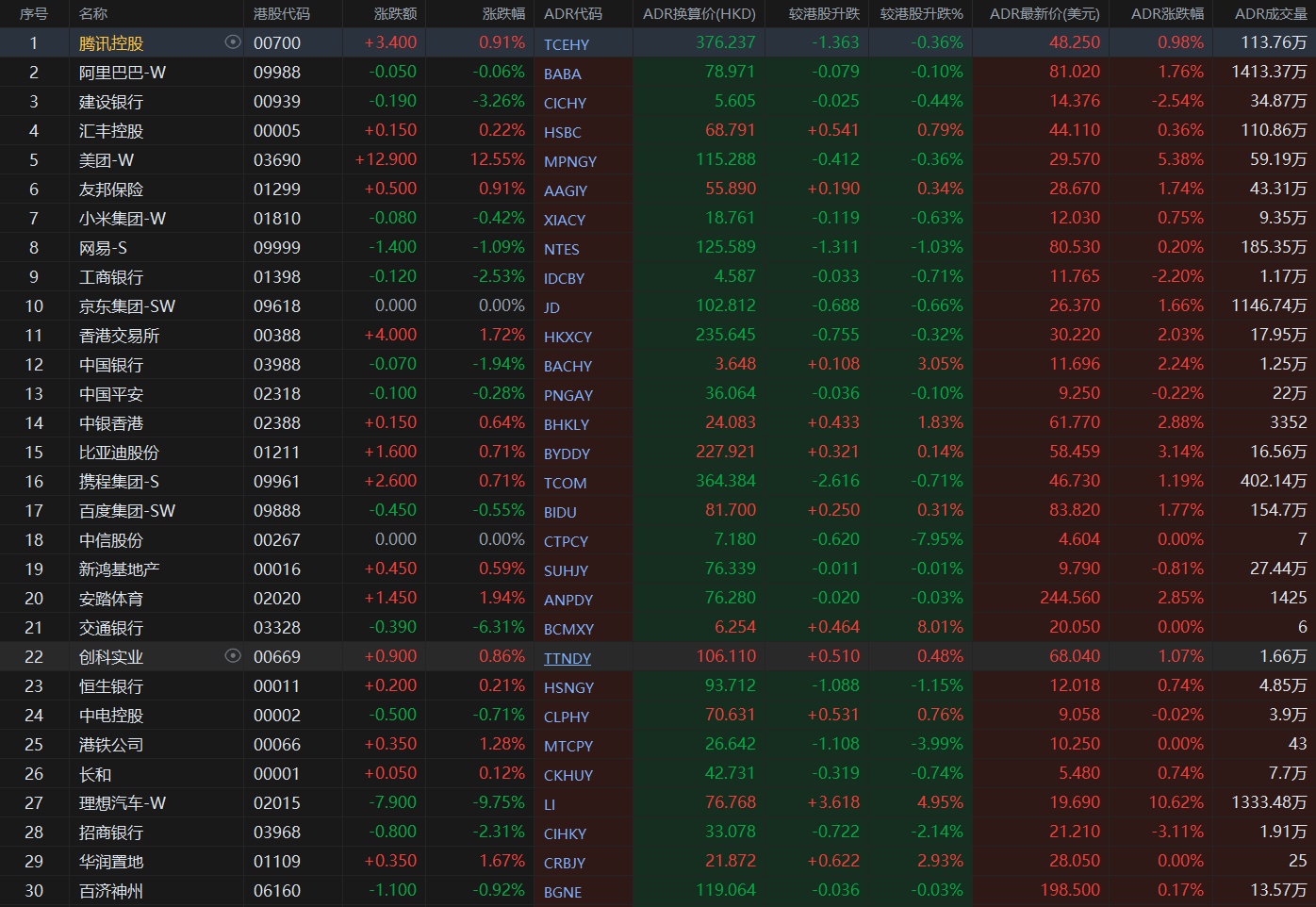Sort by ADR成交量 column header

[x=1271, y=14]
